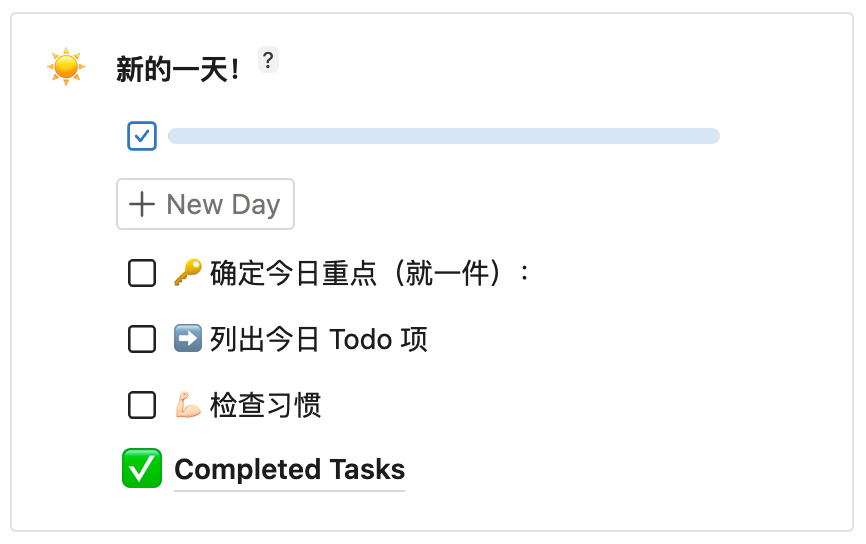Image resolution: width=866 pixels, height=544 pixels.
Task: Click the green check mark emoji
Action: (x=141, y=469)
